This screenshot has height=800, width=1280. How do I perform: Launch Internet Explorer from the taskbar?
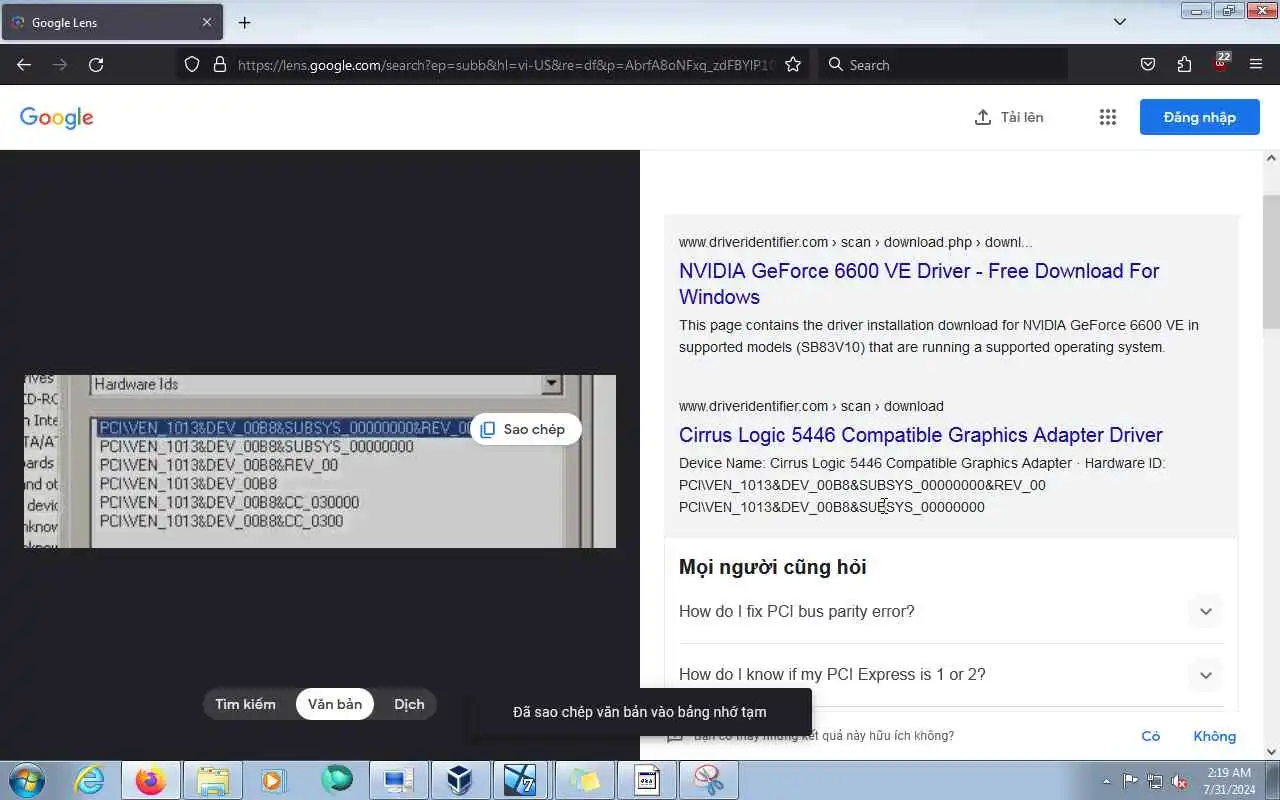tap(89, 780)
